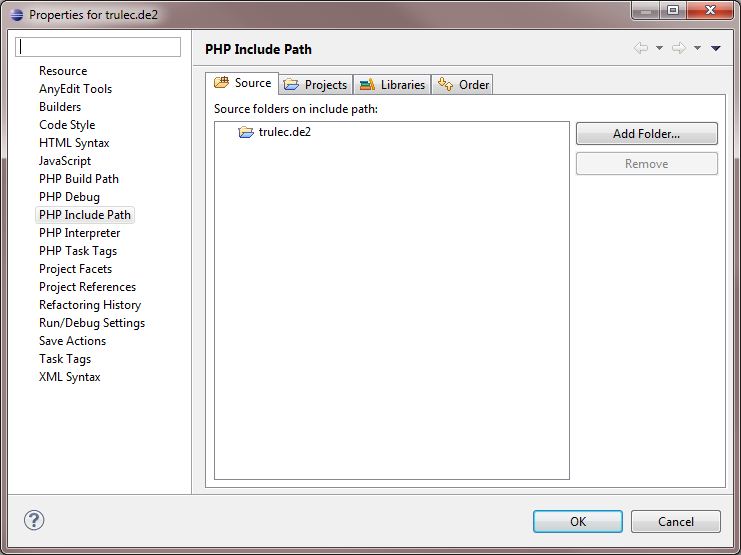Open the Code Style page
The image size is (741, 555).
click(x=67, y=125)
